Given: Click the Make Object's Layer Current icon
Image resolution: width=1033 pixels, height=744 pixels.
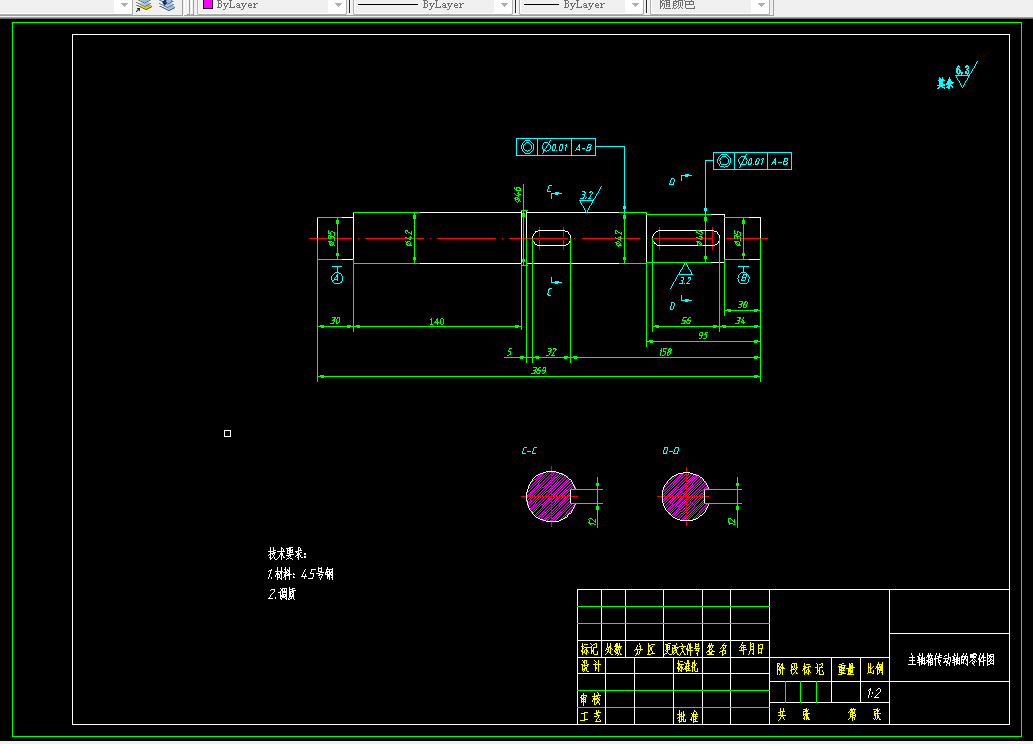Looking at the screenshot, I should pyautogui.click(x=144, y=5).
